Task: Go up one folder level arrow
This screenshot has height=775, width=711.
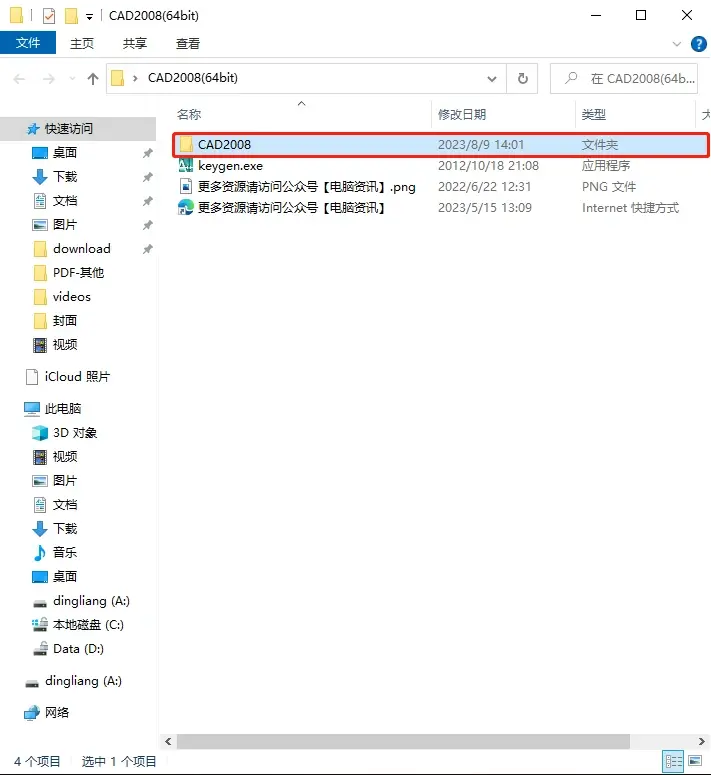Action: click(93, 79)
